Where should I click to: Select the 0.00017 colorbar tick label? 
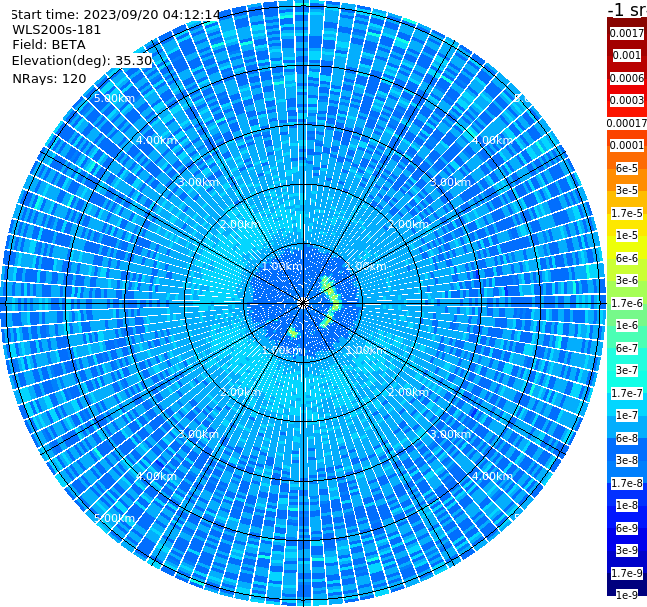point(627,123)
